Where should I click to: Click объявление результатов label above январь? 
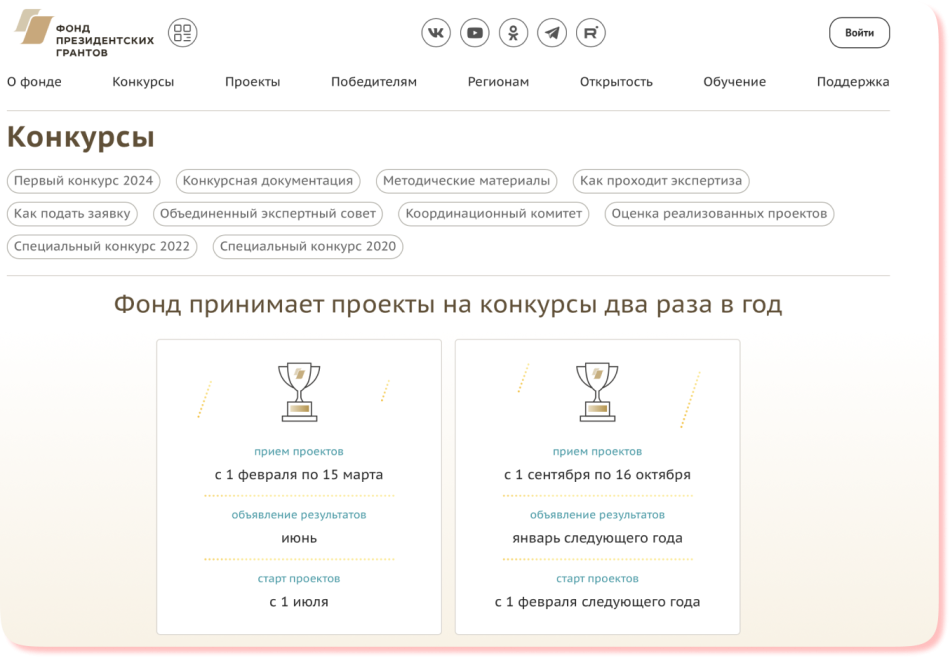597,515
